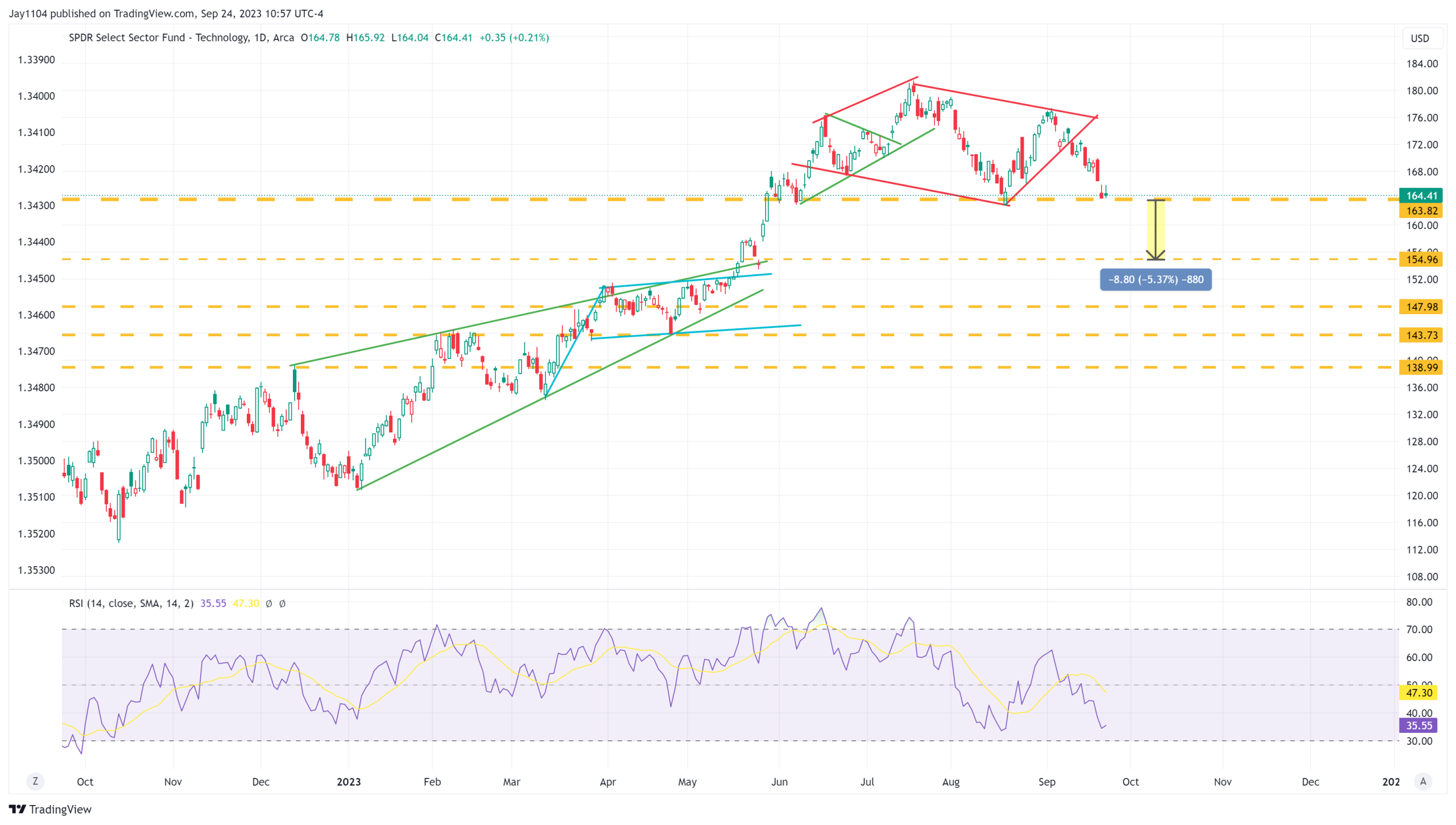The image size is (1456, 825).
Task: Click the USD currency label
Action: tap(1420, 38)
